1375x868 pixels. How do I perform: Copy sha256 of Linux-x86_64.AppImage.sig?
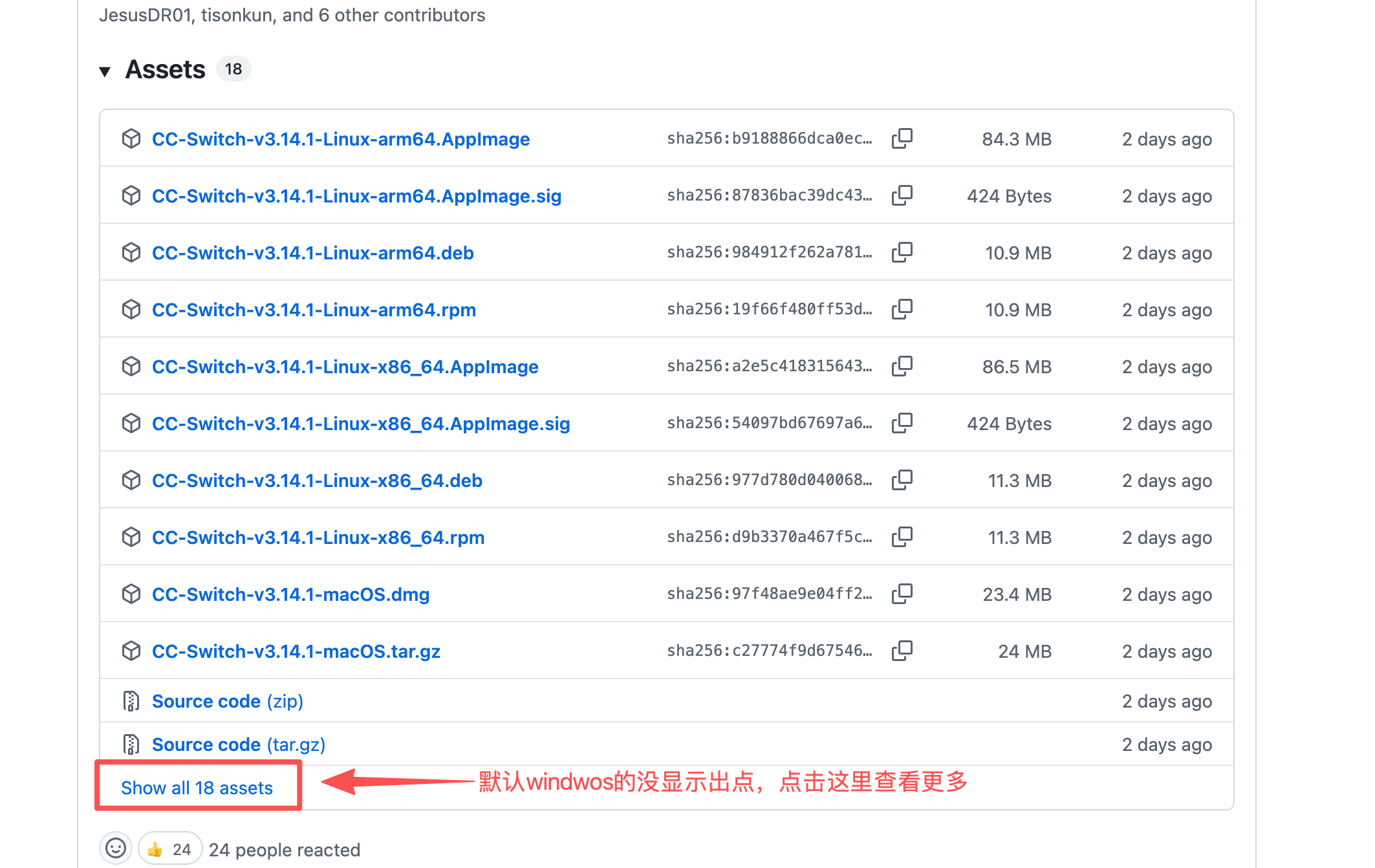click(x=902, y=423)
